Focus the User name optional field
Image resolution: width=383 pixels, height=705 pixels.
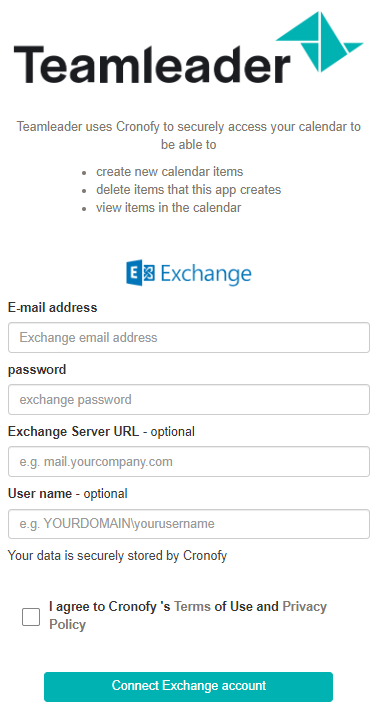tap(189, 524)
